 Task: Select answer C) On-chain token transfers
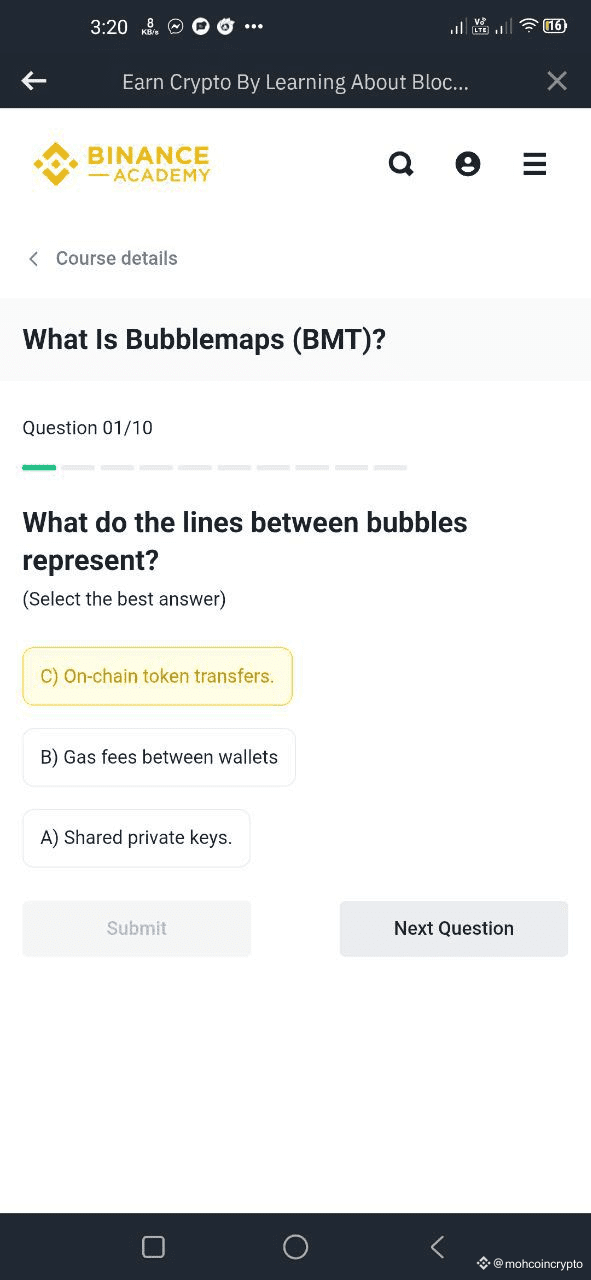[157, 676]
